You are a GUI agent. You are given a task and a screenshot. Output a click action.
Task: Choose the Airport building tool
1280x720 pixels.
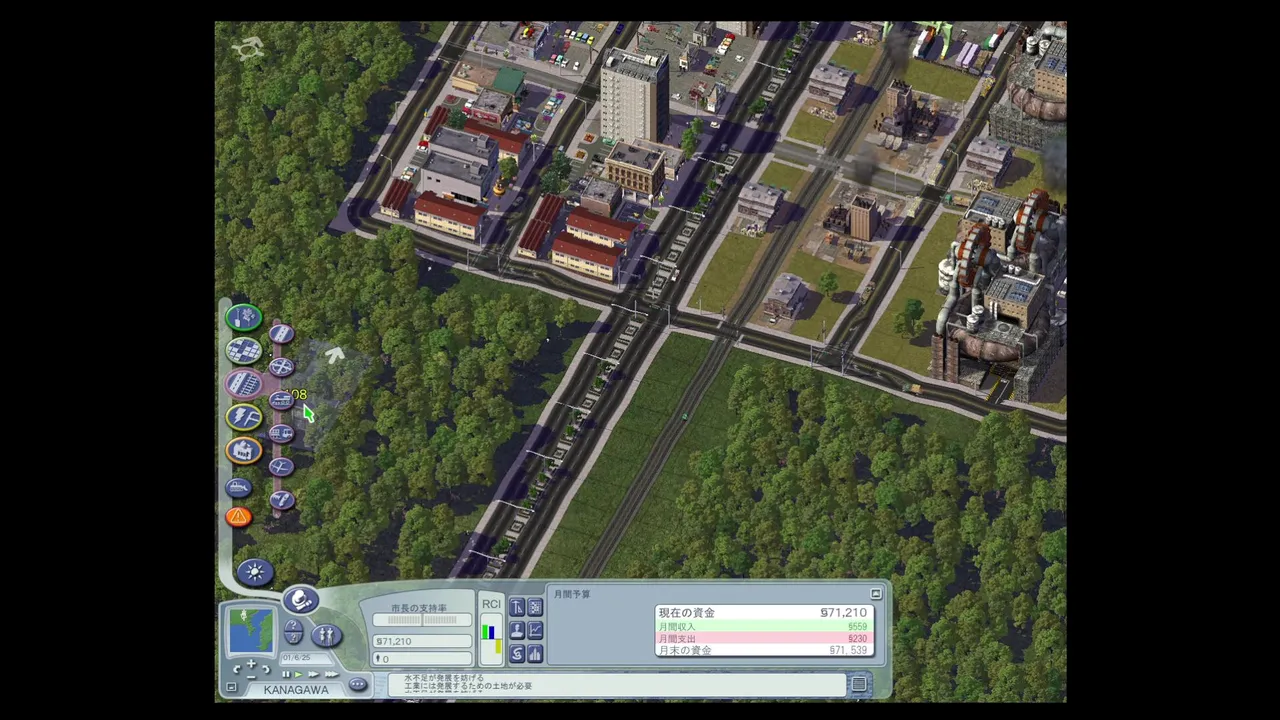[x=282, y=466]
